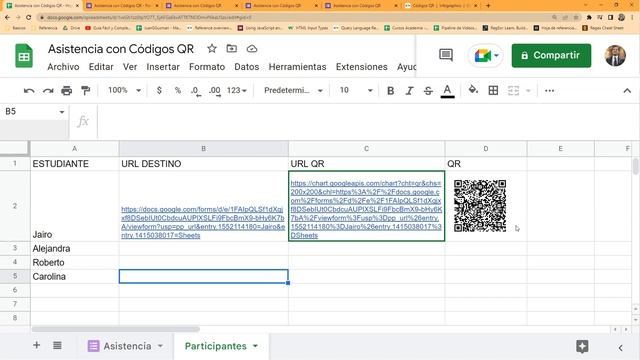The width and height of the screenshot is (640, 360).
Task: Switch to the Participantes sheet tab
Action: (x=216, y=346)
